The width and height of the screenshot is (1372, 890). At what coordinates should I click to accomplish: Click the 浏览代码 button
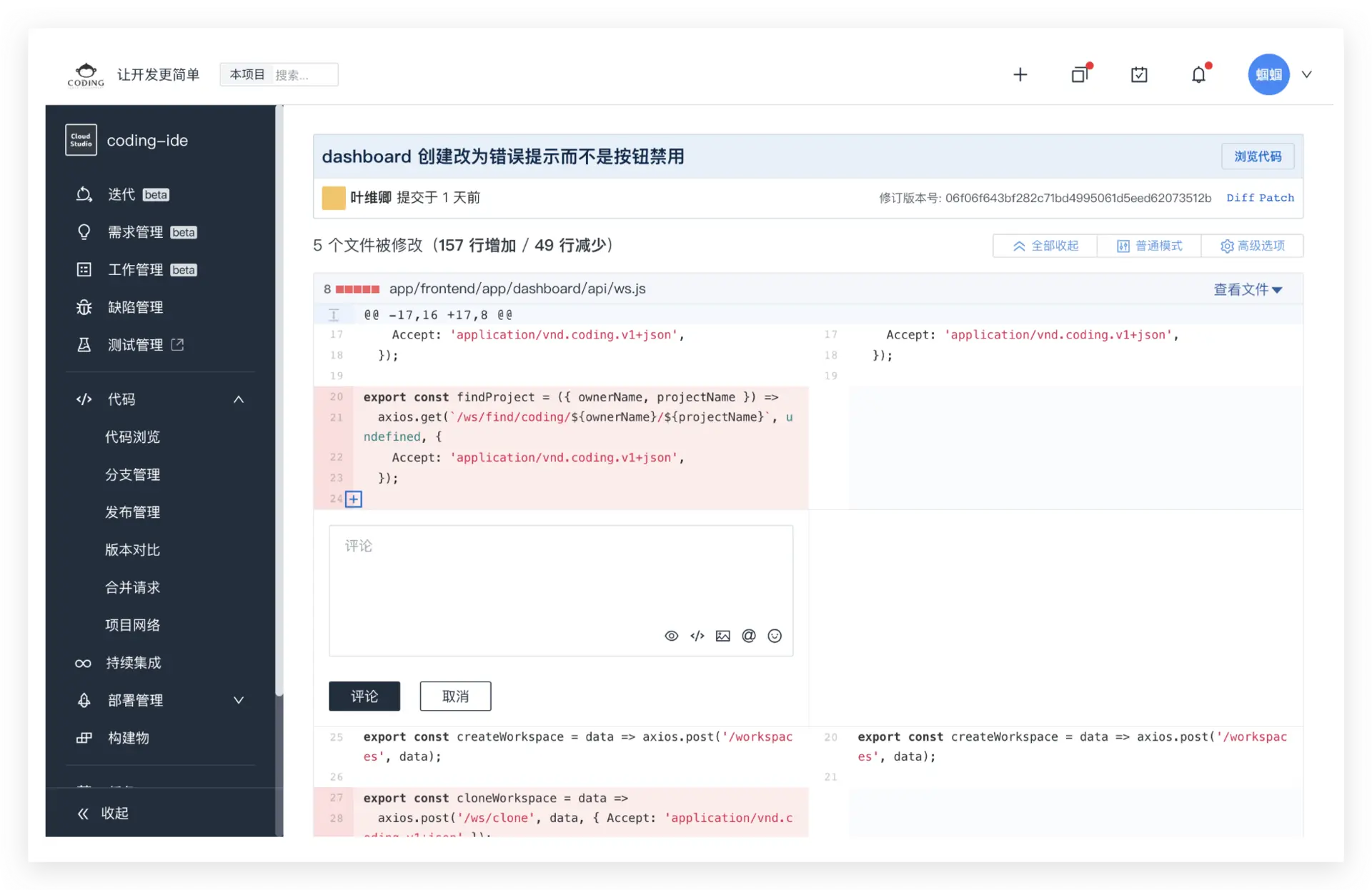point(1258,156)
